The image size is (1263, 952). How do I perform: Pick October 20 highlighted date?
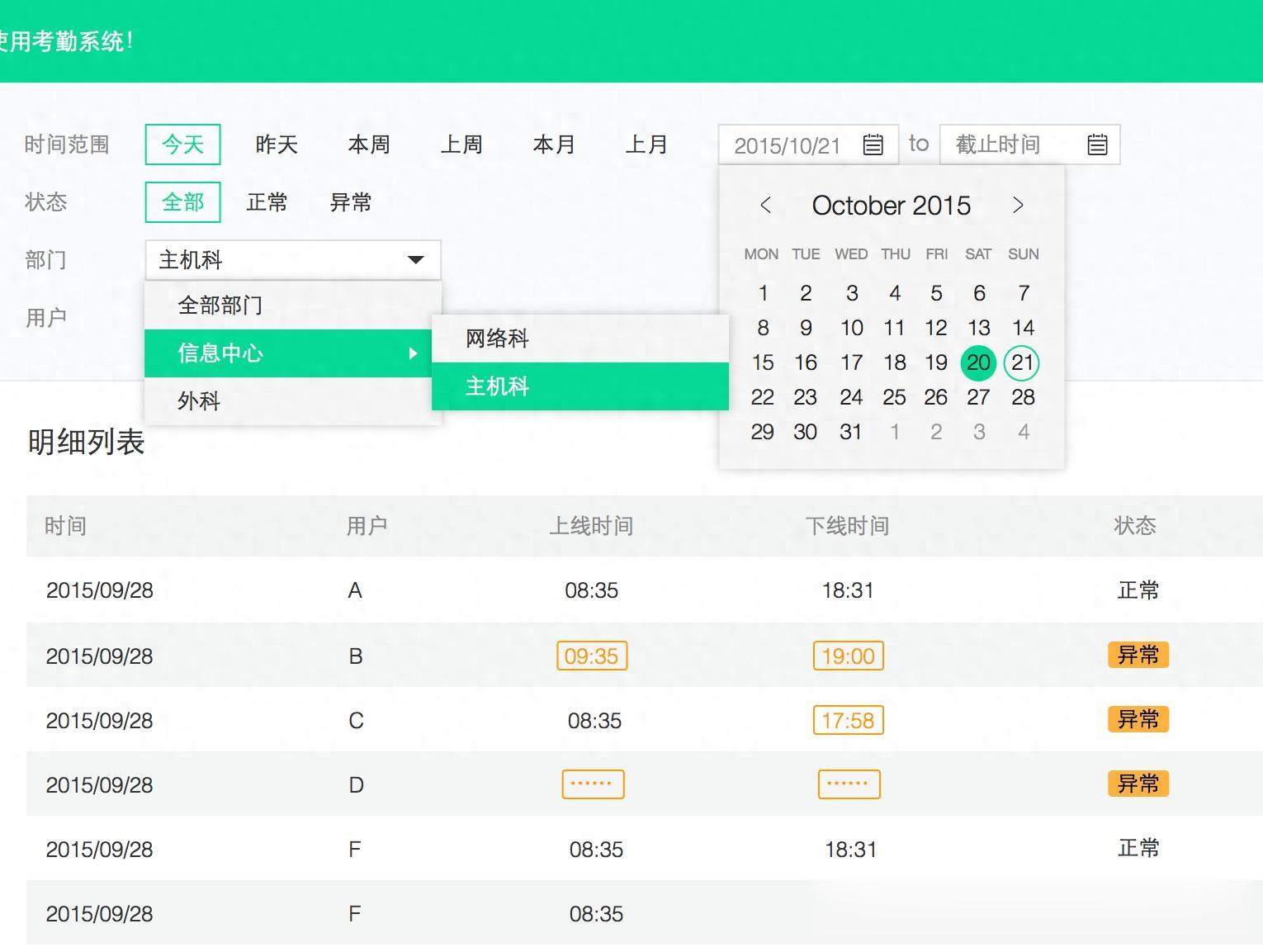coord(978,362)
